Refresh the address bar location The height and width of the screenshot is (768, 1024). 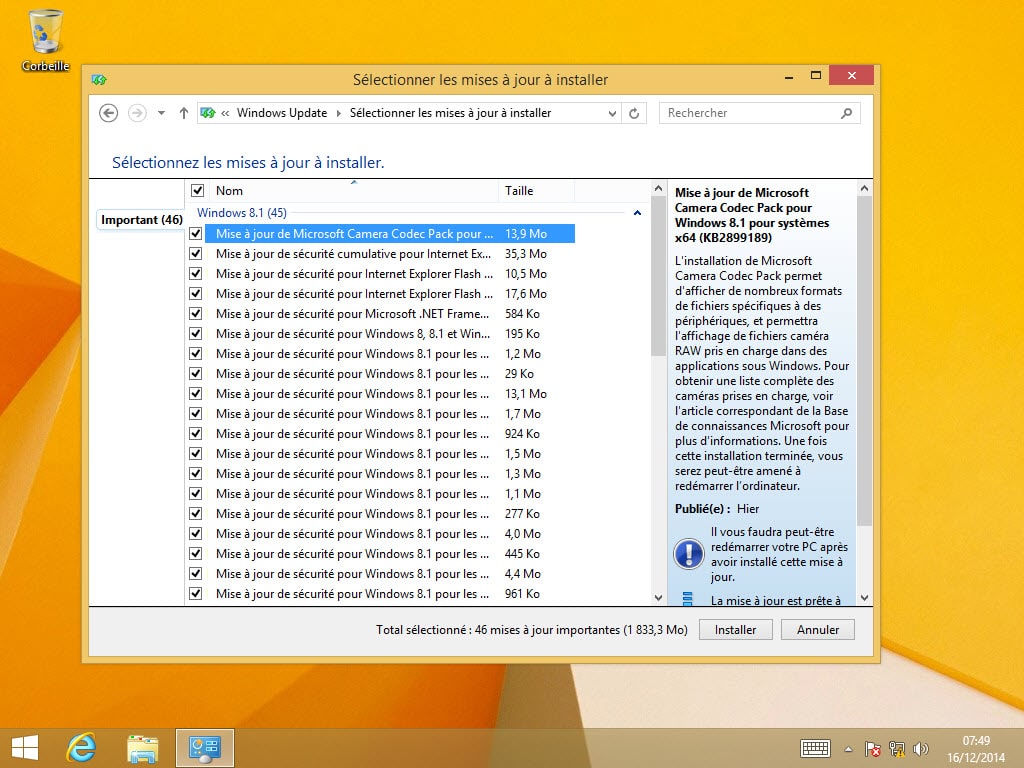[634, 113]
